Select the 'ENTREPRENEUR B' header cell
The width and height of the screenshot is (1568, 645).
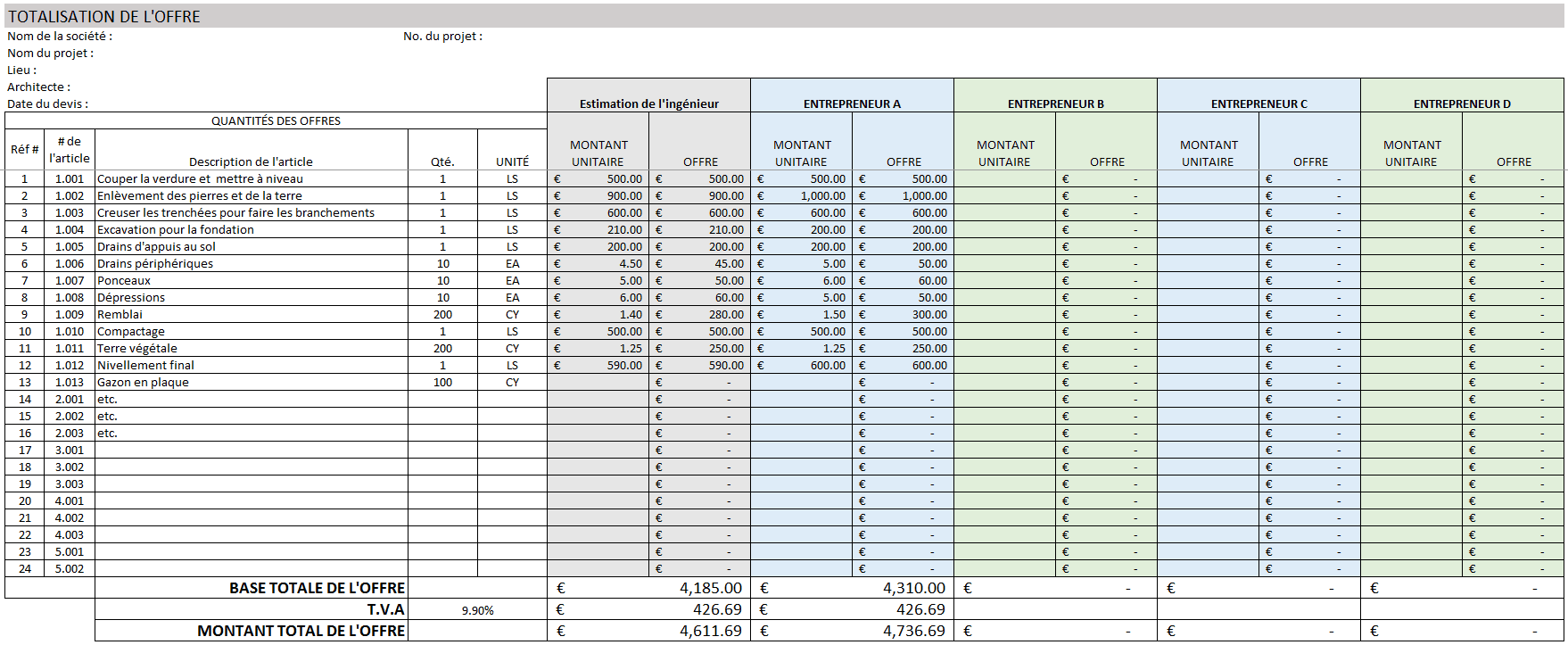pyautogui.click(x=1055, y=103)
